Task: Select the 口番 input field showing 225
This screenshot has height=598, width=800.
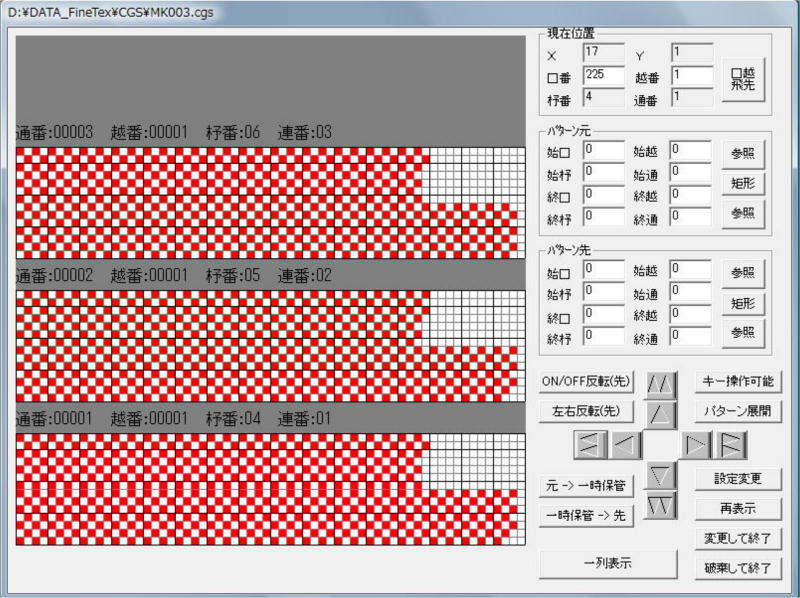Action: pyautogui.click(x=603, y=75)
